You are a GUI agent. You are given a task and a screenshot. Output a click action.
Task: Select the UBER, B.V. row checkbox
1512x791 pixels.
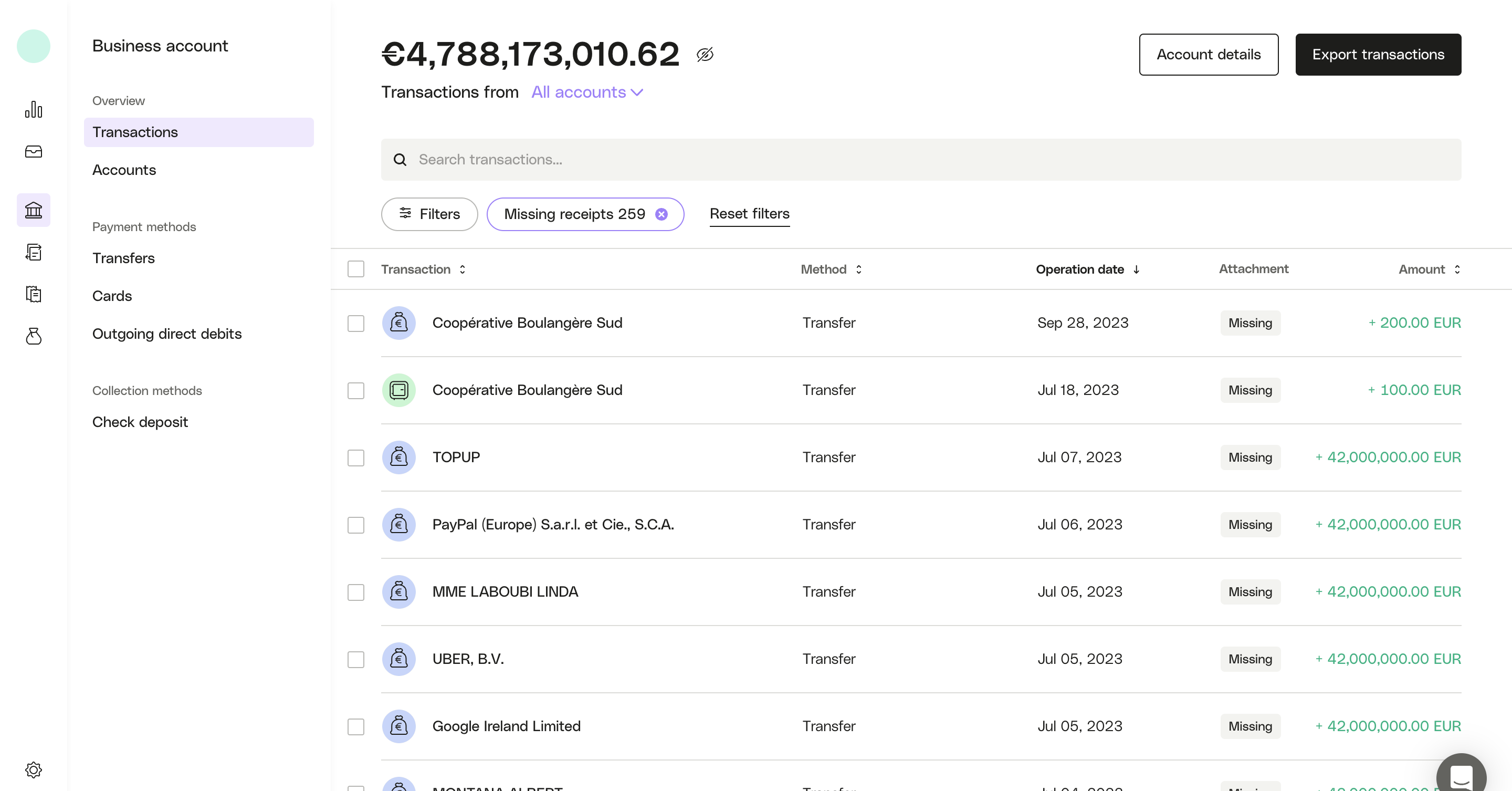tap(356, 659)
